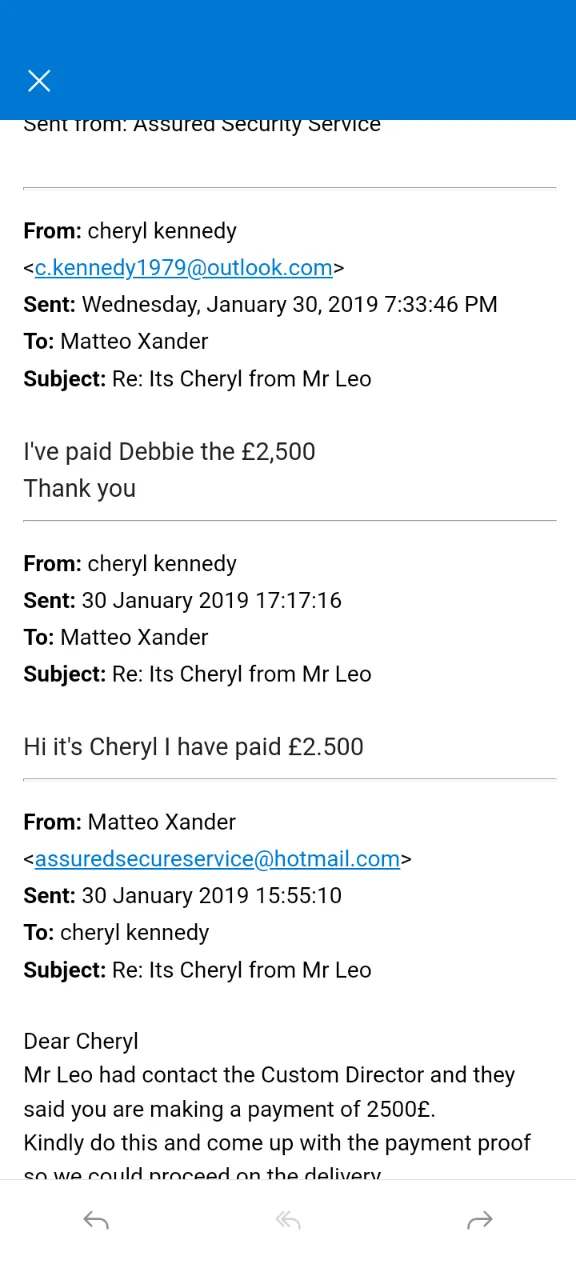576x1280 pixels.
Task: Tap the Wednesday, January 30, 2019 sent date
Action: pos(290,305)
